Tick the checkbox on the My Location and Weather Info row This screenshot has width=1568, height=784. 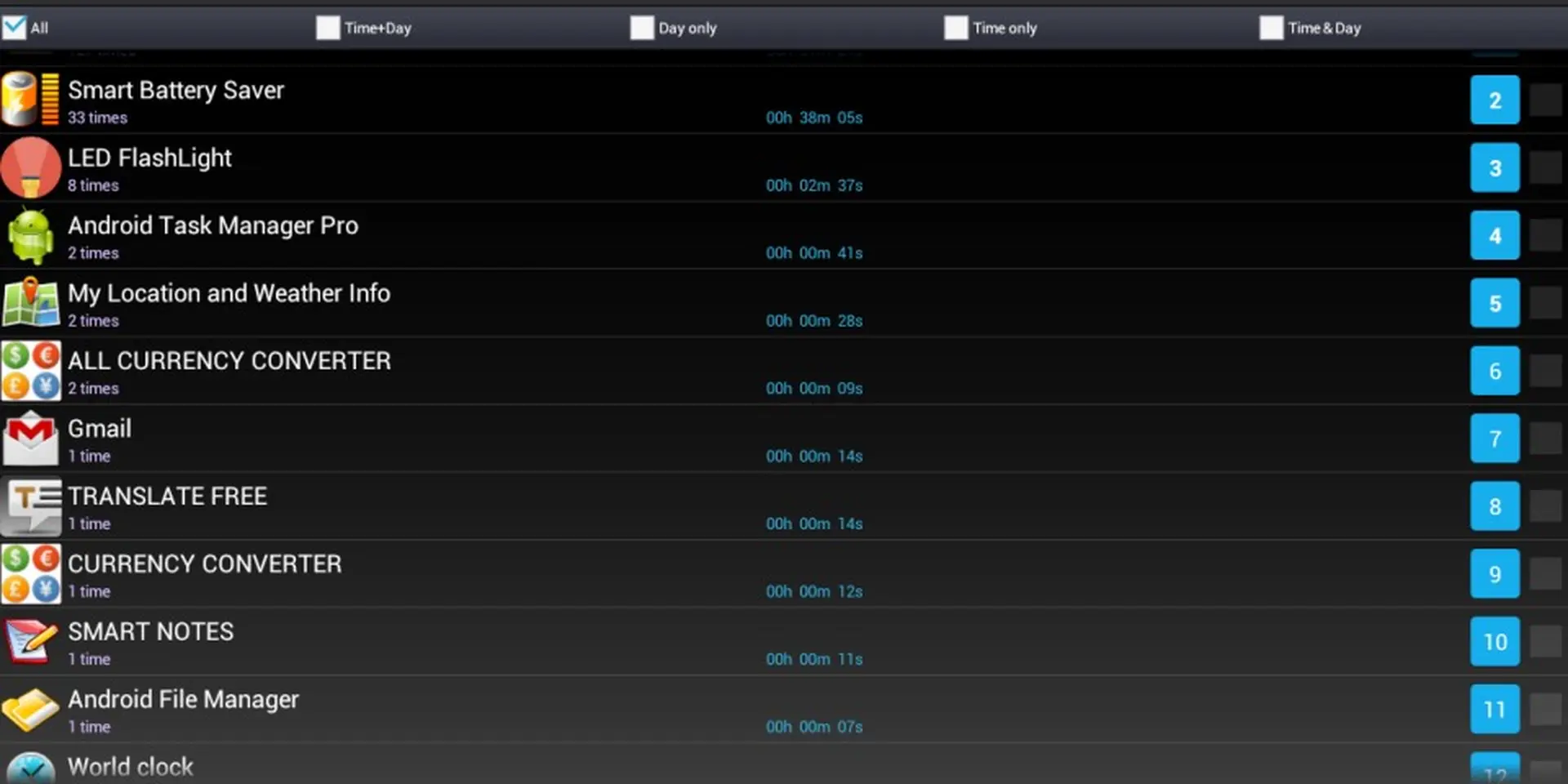1545,303
